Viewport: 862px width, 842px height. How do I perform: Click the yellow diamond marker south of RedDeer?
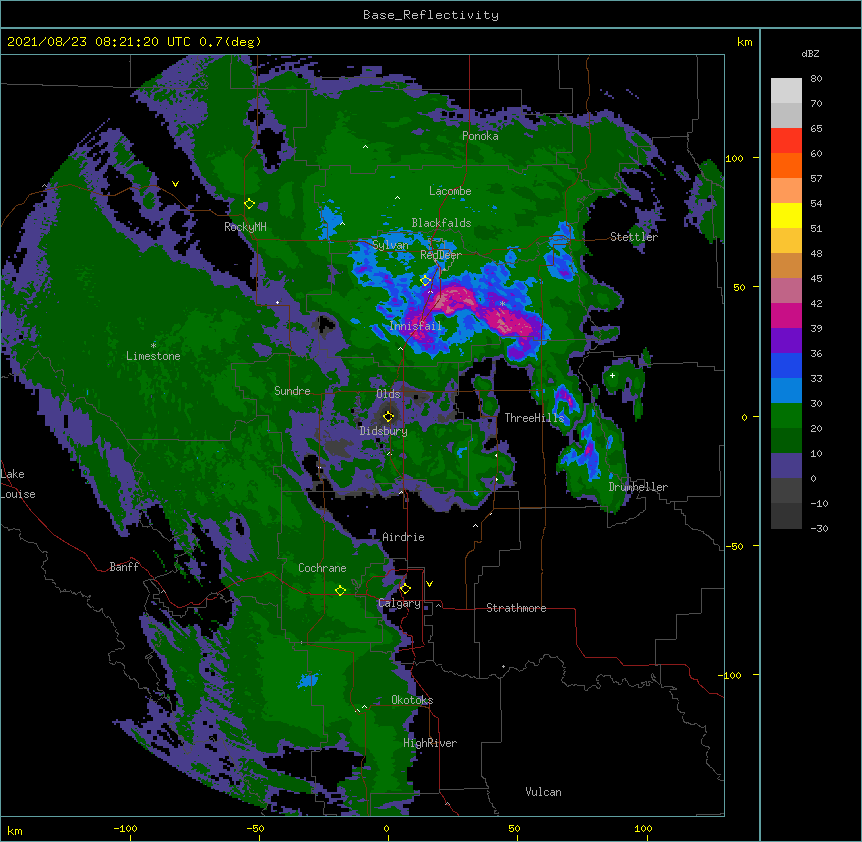[425, 281]
